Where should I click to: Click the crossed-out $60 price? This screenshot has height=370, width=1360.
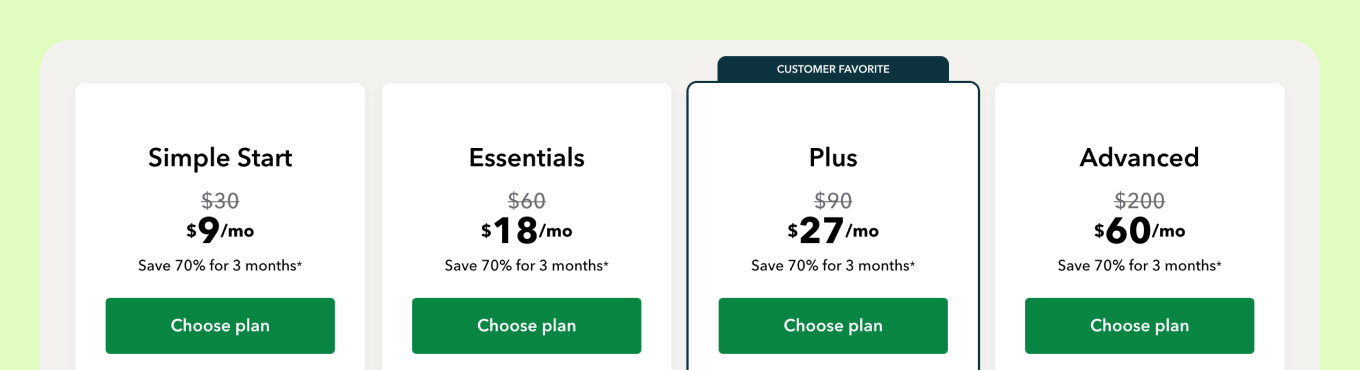coord(527,201)
